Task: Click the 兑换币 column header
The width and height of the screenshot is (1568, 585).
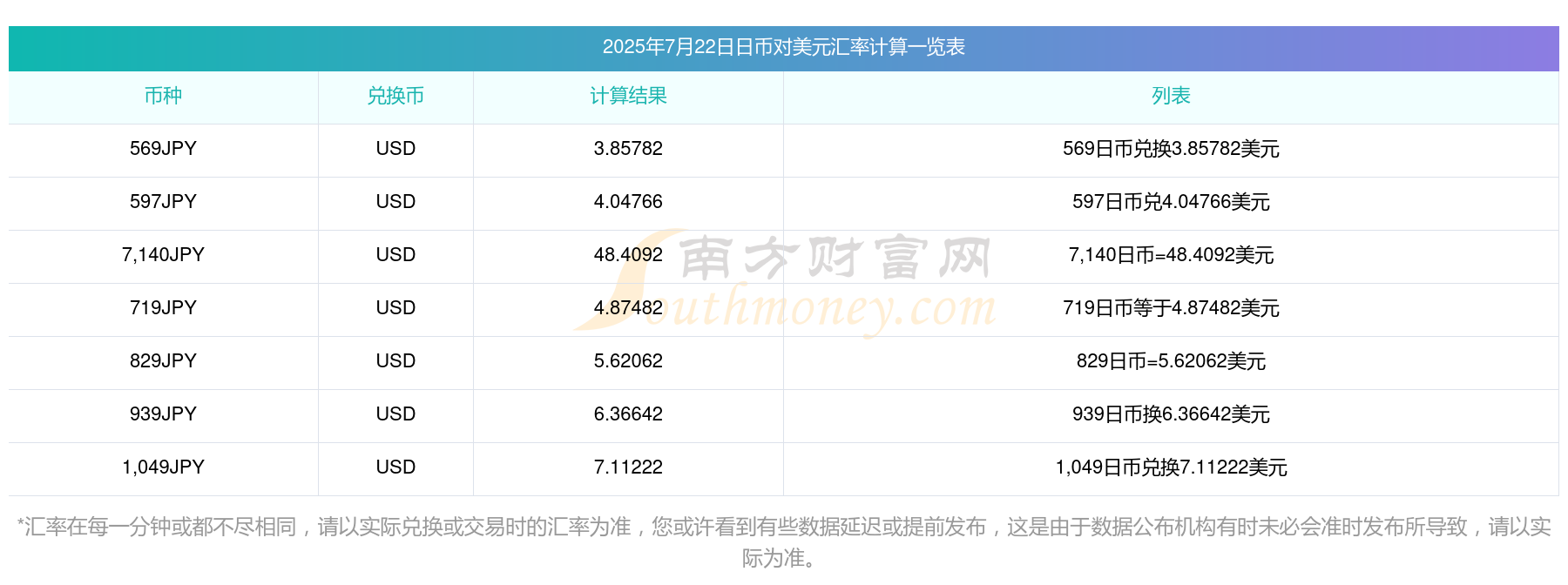Action: [x=395, y=96]
